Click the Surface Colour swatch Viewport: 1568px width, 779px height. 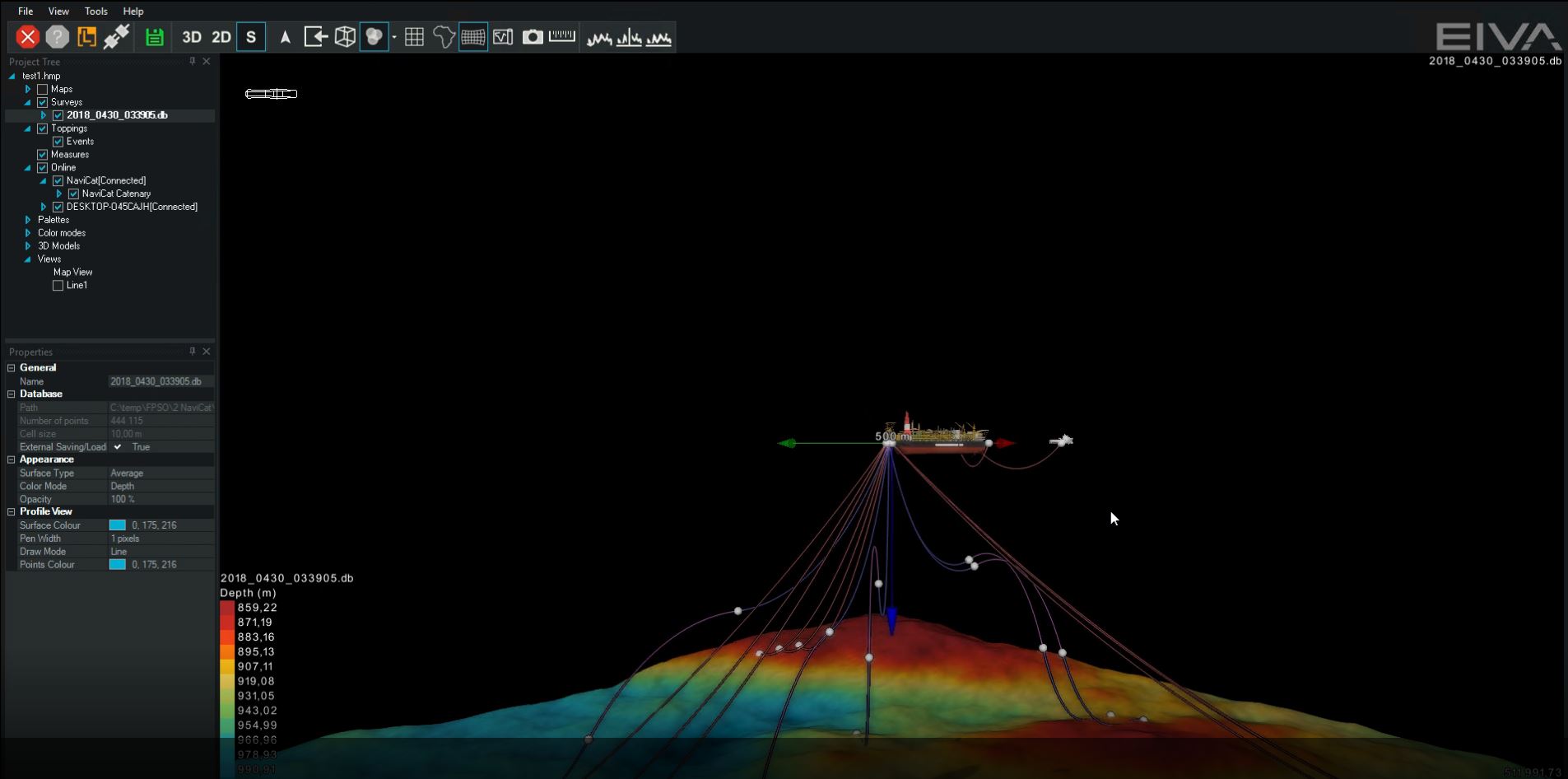point(118,525)
